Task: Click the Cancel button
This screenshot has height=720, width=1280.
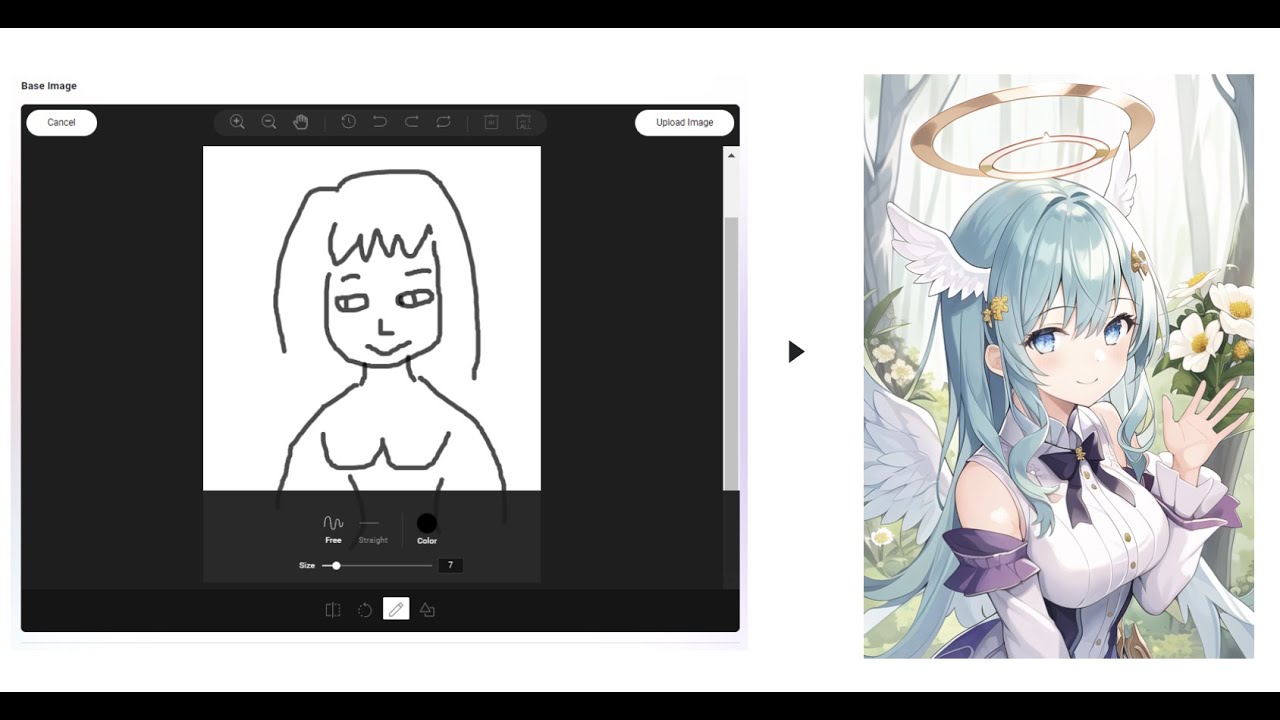Action: coord(61,122)
